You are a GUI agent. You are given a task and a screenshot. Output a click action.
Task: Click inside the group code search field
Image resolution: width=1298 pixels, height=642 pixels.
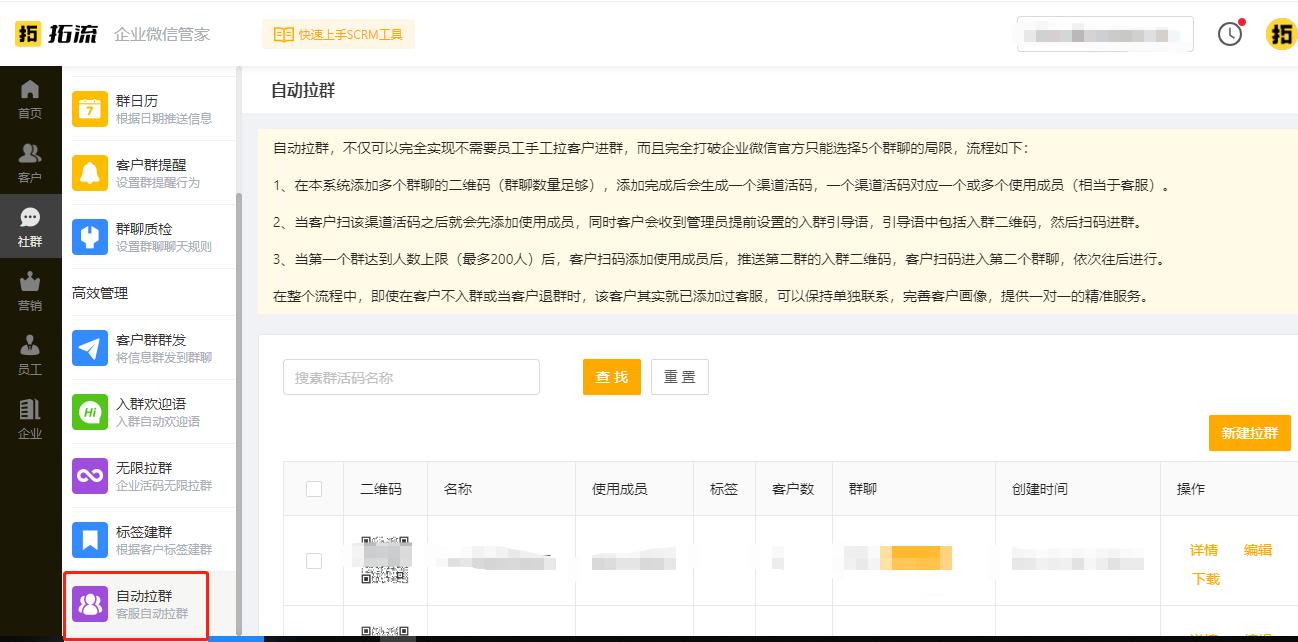(x=410, y=377)
